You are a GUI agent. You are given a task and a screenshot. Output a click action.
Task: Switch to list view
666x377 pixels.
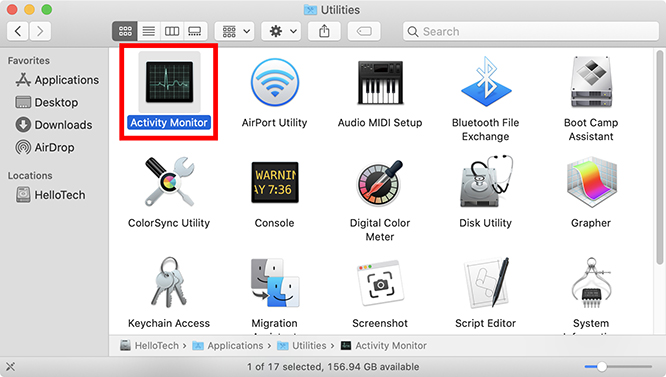tap(149, 31)
